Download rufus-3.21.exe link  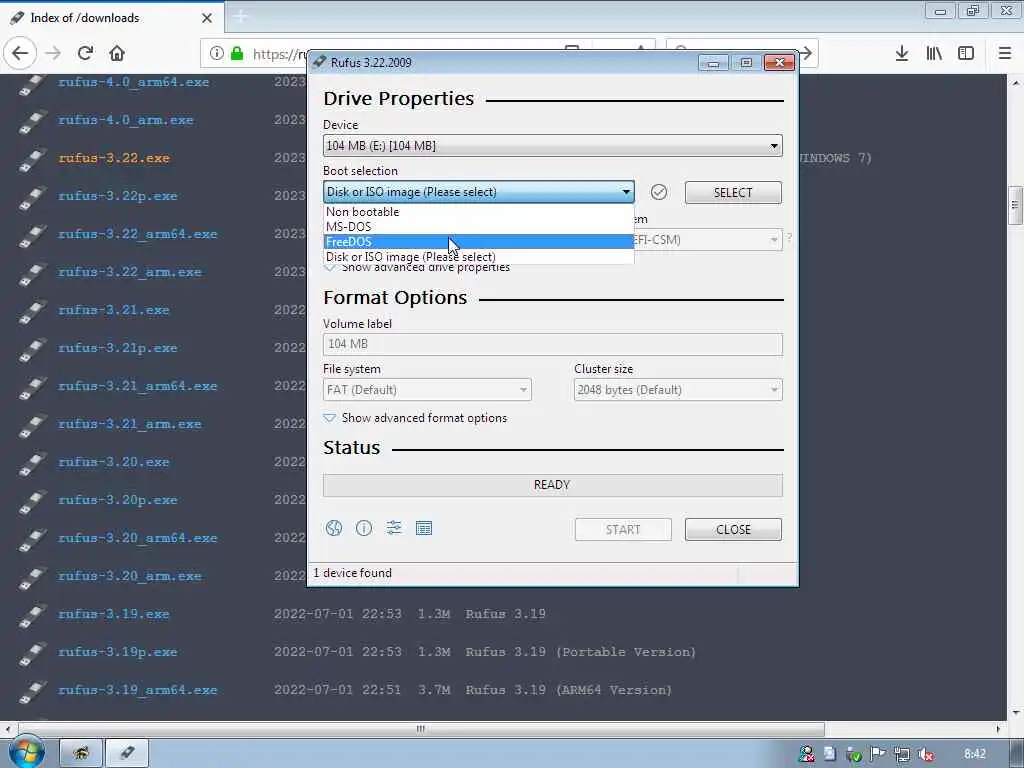(114, 310)
